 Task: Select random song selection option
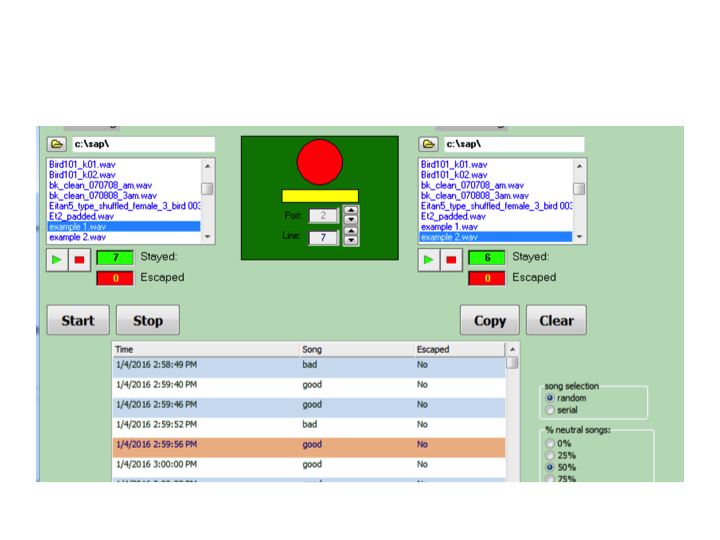coord(550,398)
